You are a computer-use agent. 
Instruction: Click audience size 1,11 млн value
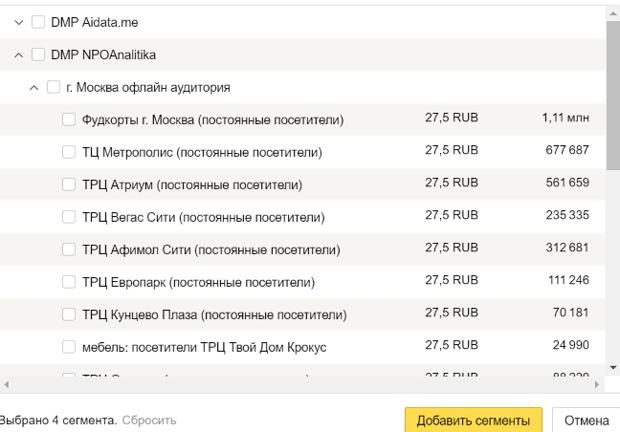point(565,117)
